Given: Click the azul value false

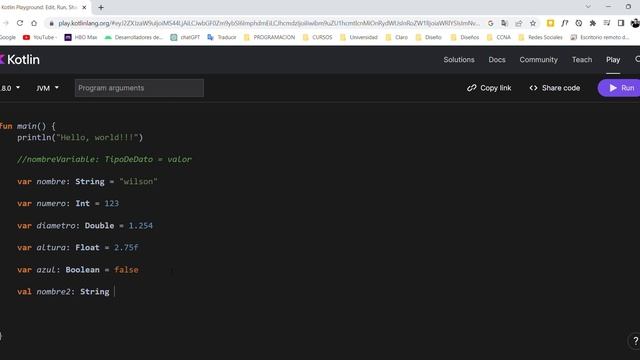Looking at the screenshot, I should coord(126,270).
